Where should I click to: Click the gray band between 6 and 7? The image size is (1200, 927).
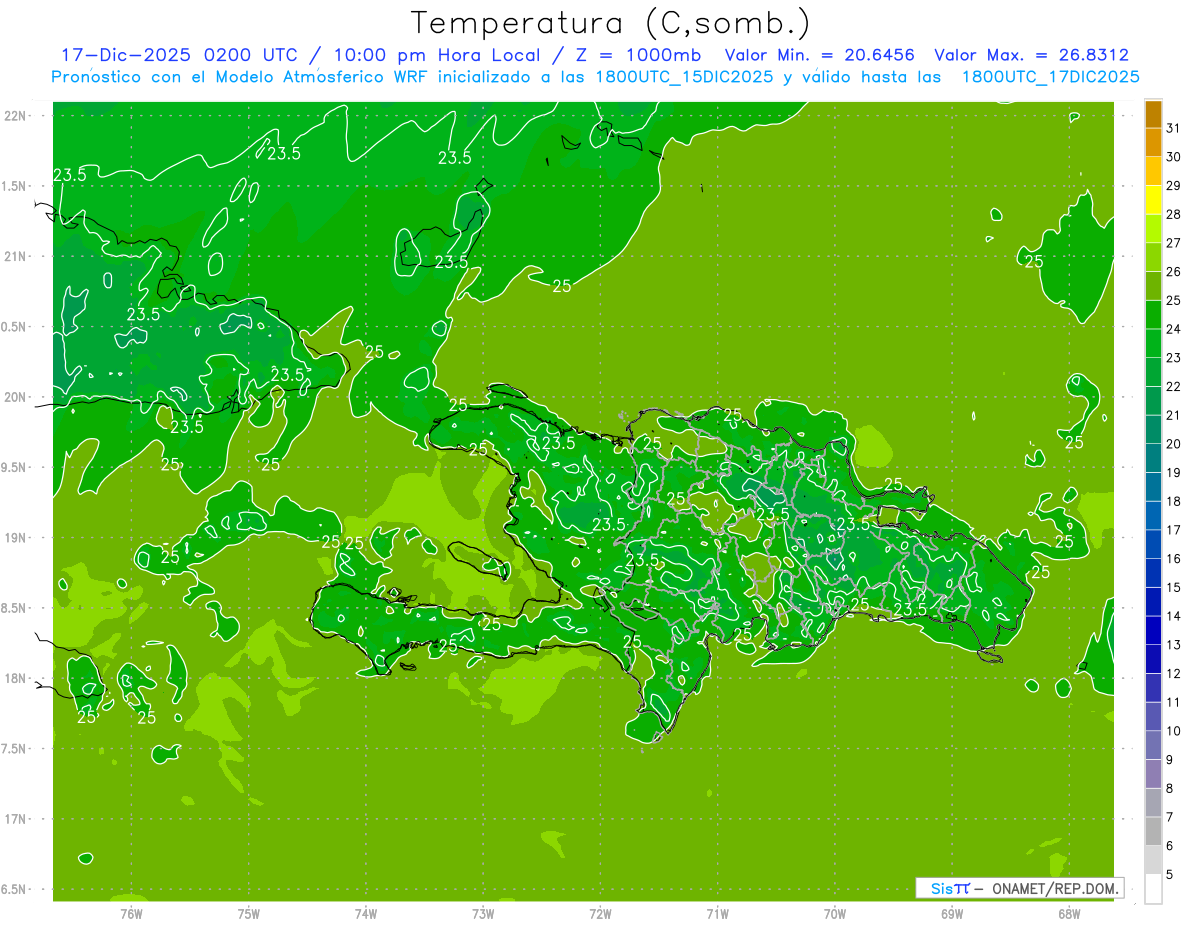1153,831
